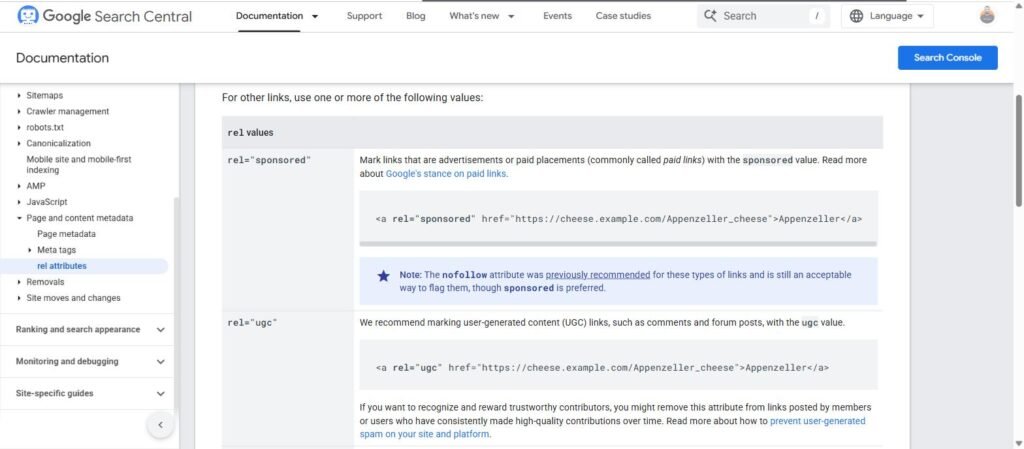The width and height of the screenshot is (1024, 449).
Task: Click the collapse sidebar arrow button
Action: click(160, 425)
